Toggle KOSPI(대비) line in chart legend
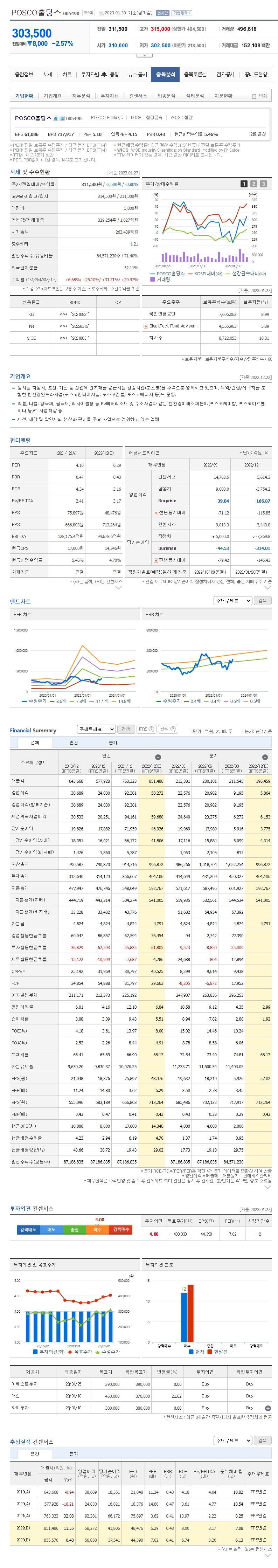This screenshot has height=1568, width=278. (204, 274)
